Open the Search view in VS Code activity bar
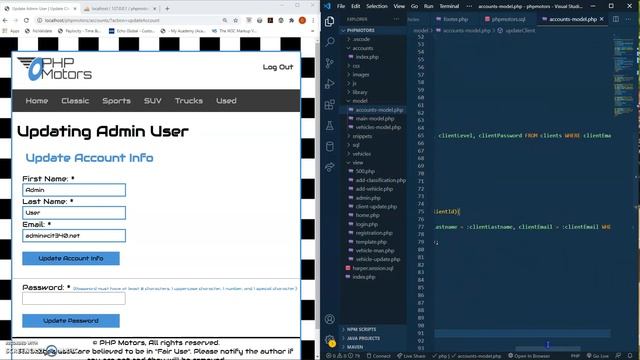640x360 pixels. (330, 42)
